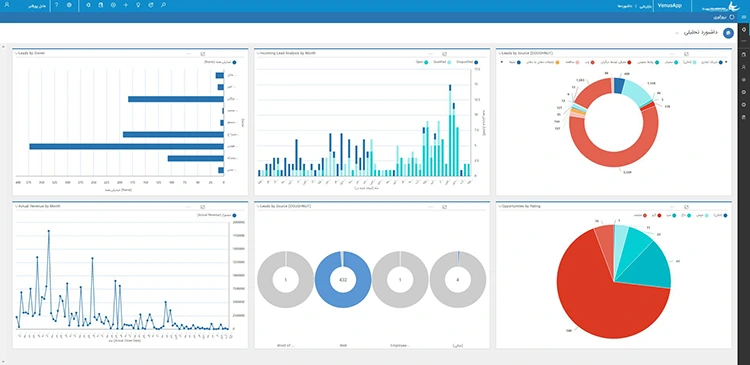Collapse the Leads by Owner chart chevron
Image resolution: width=750 pixels, height=365 pixels.
click(x=16, y=54)
